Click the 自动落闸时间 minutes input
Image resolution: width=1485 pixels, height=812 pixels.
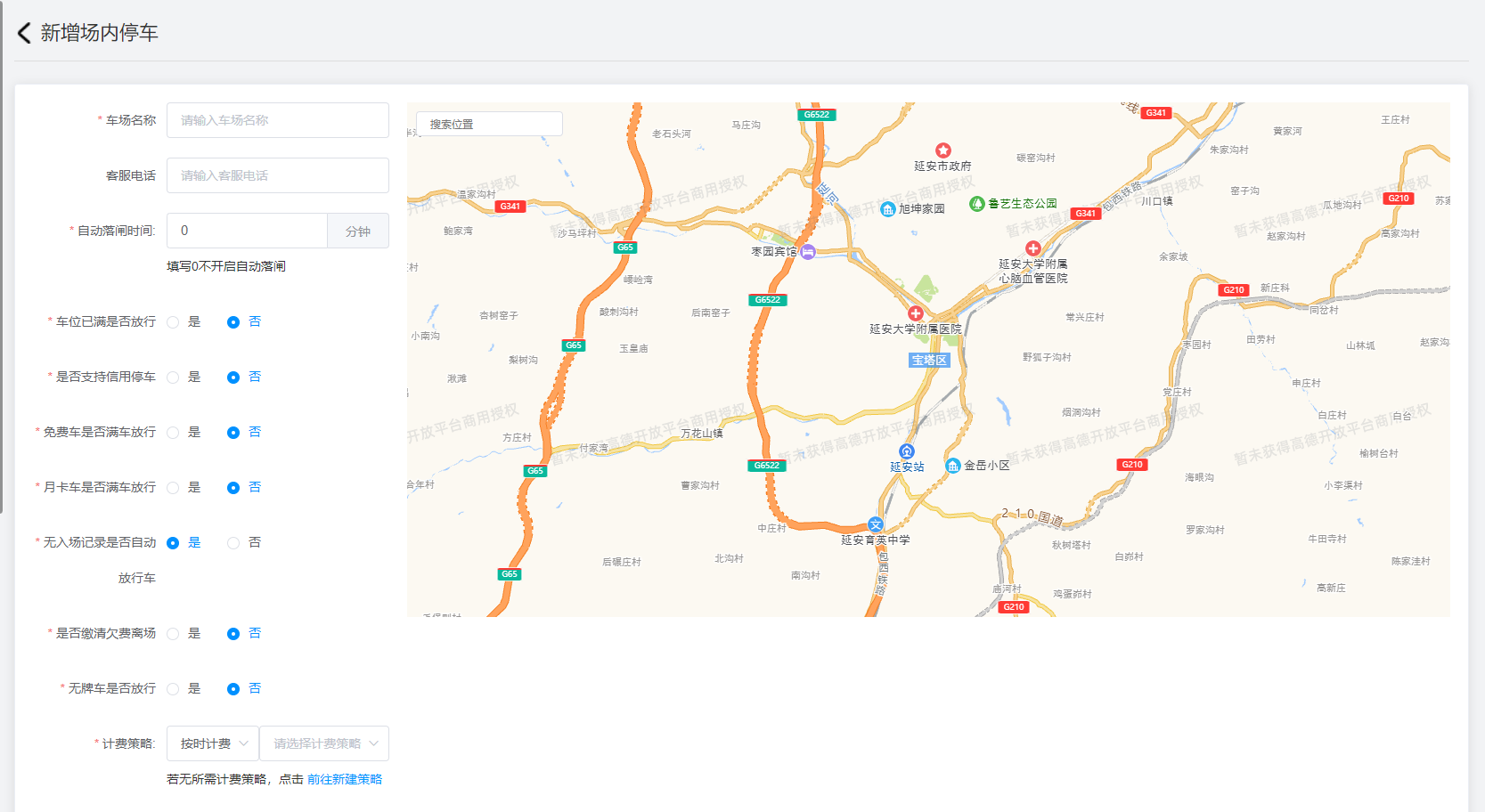tap(248, 231)
